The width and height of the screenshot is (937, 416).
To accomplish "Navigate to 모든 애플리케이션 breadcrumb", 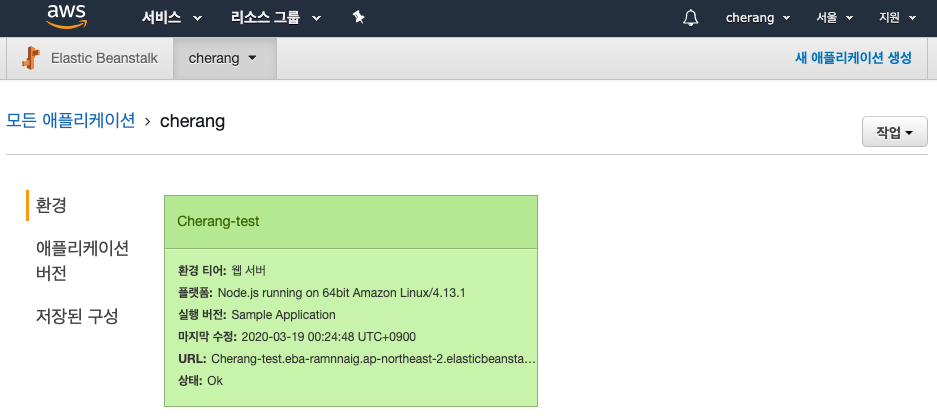I will (x=71, y=121).
